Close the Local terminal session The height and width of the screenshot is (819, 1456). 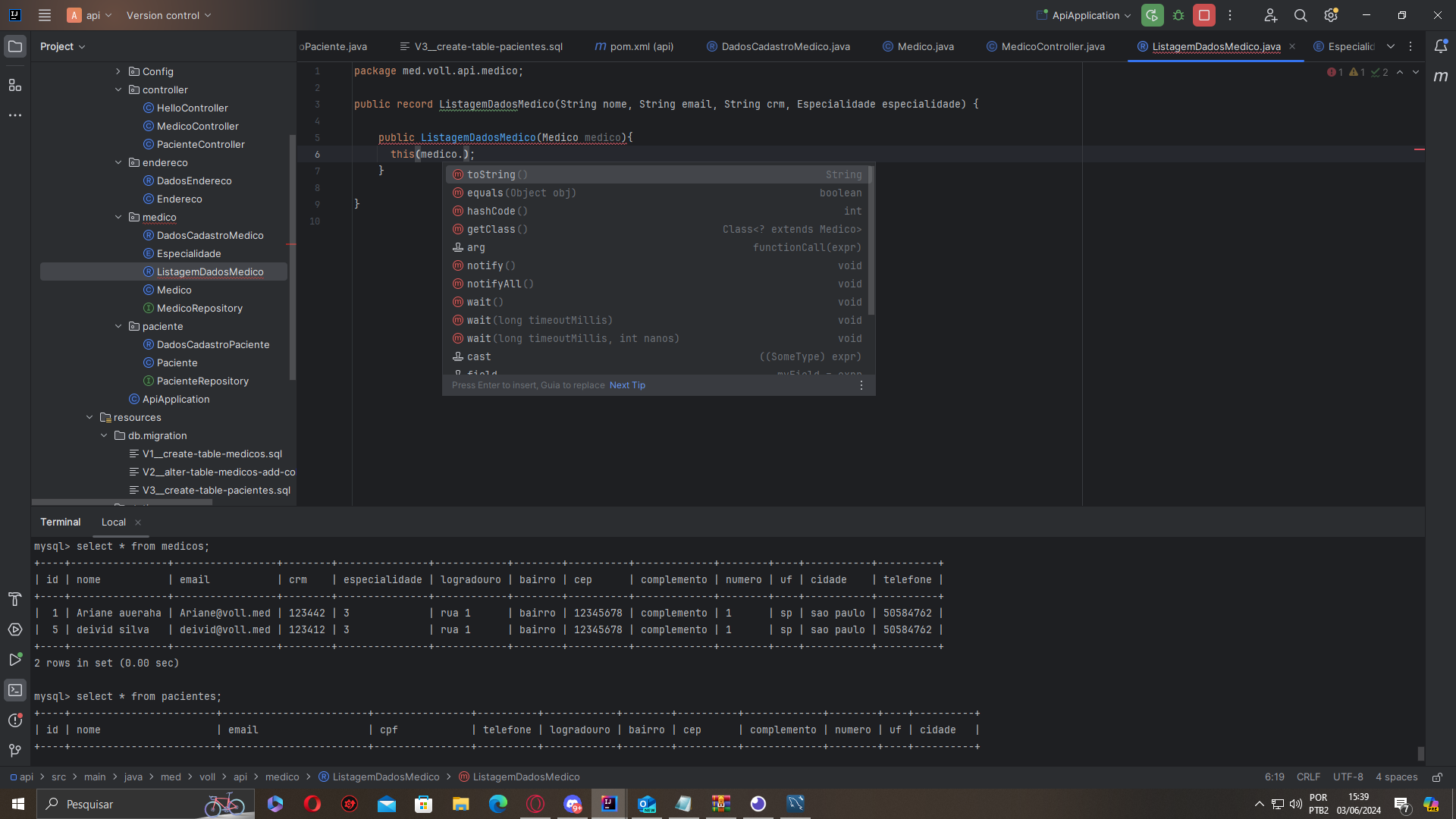click(138, 522)
